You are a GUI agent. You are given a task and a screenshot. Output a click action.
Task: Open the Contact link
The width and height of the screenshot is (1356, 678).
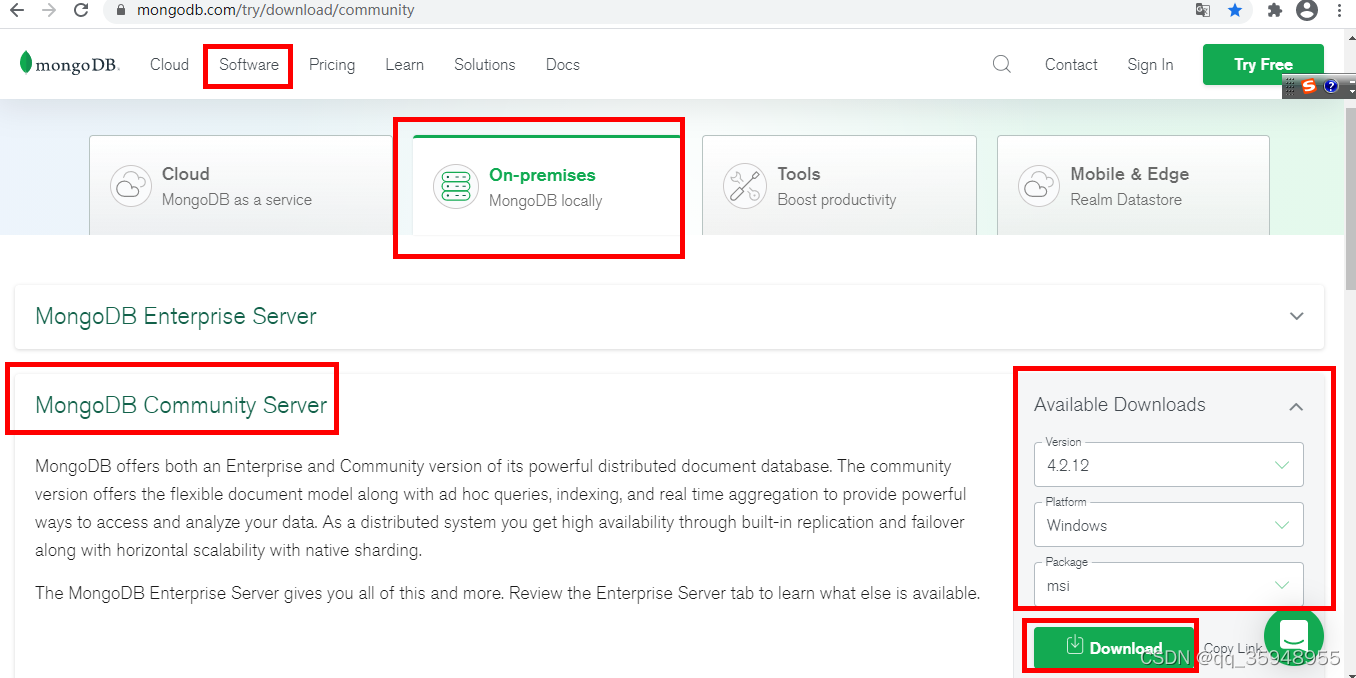coord(1071,64)
